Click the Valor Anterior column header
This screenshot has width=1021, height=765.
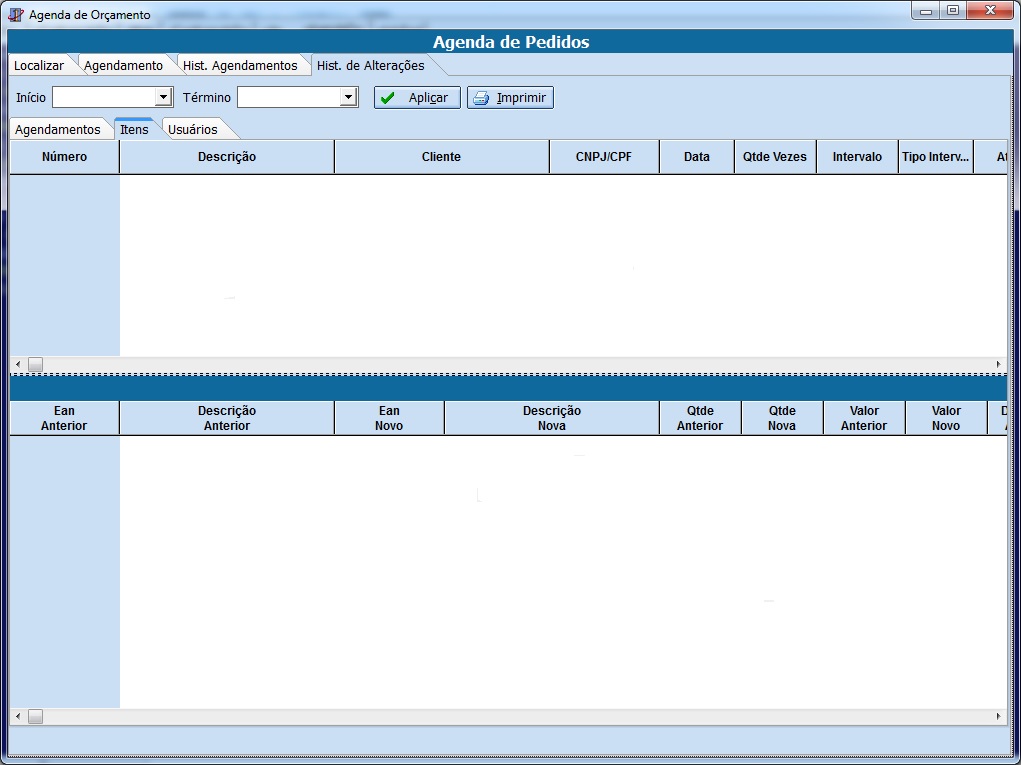pos(864,418)
